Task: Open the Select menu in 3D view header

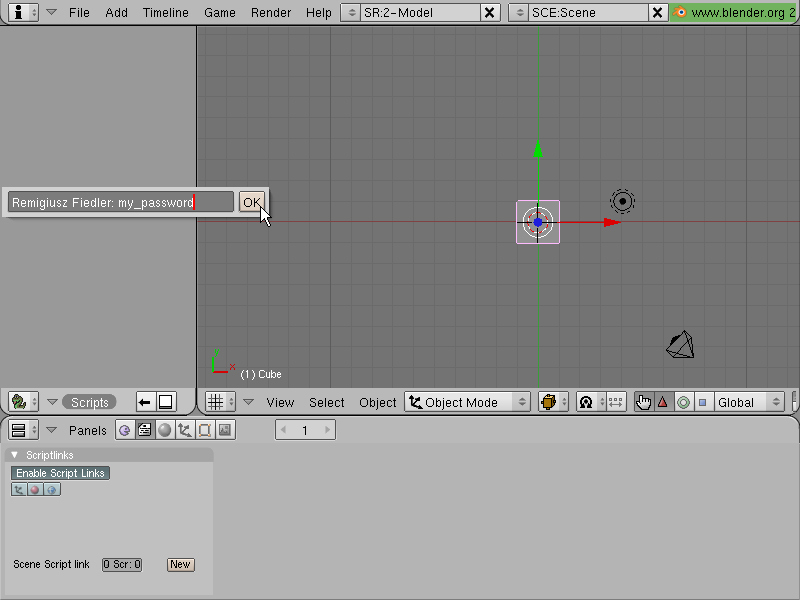Action: pyautogui.click(x=327, y=402)
